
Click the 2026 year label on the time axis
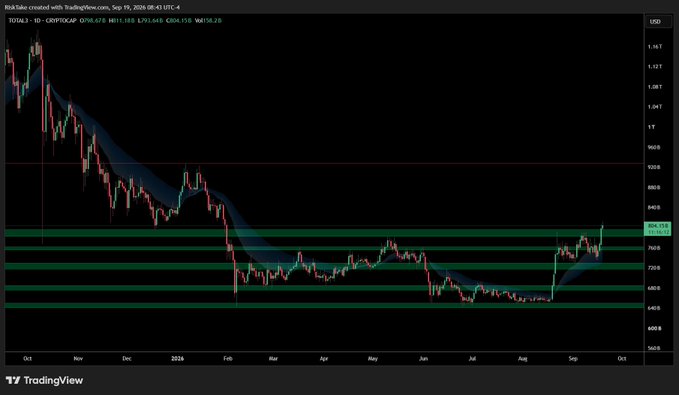pos(178,359)
